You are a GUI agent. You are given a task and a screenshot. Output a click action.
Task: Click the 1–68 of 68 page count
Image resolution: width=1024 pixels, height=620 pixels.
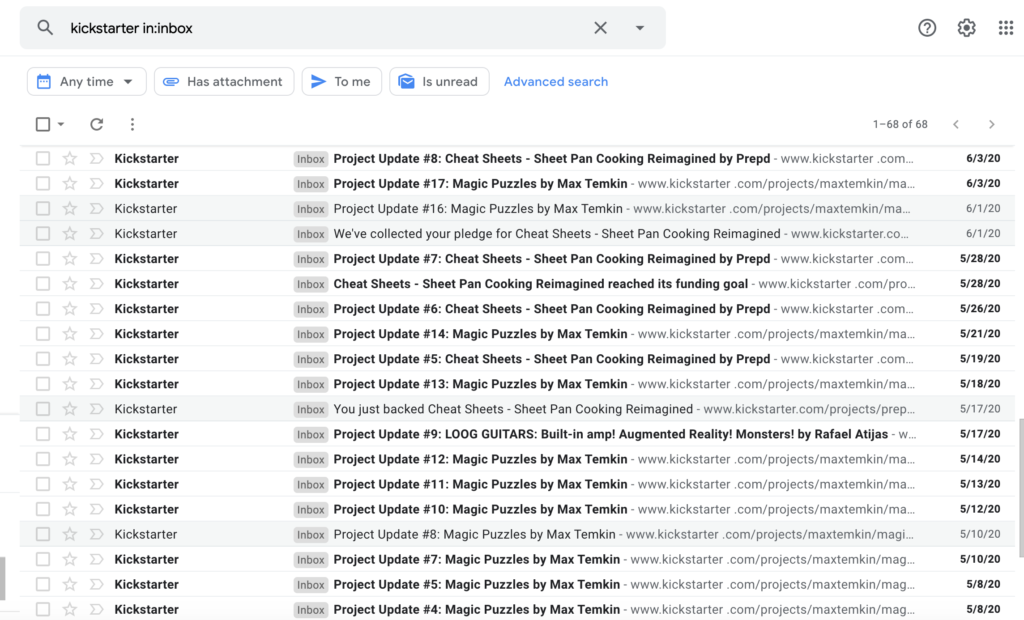900,124
